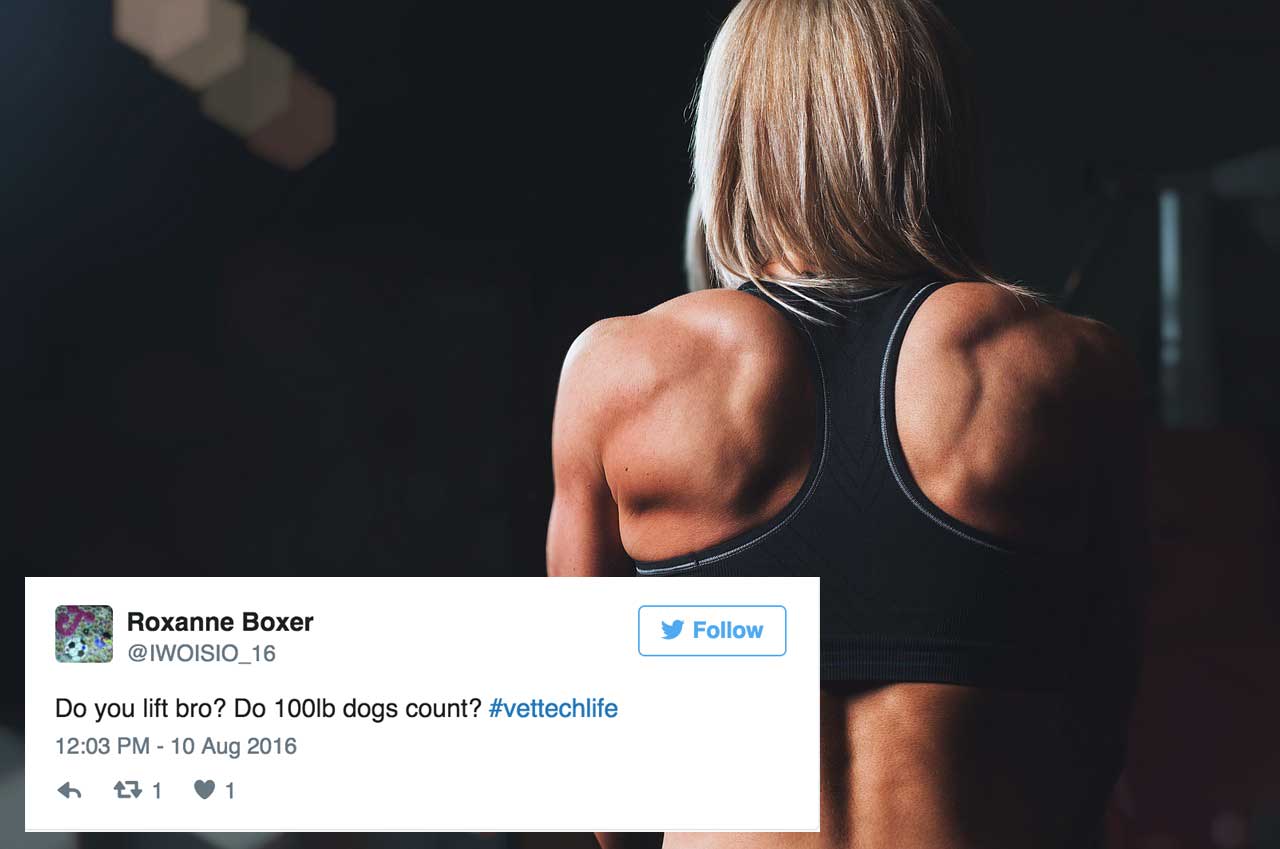Click the reply arrow icon

(69, 791)
